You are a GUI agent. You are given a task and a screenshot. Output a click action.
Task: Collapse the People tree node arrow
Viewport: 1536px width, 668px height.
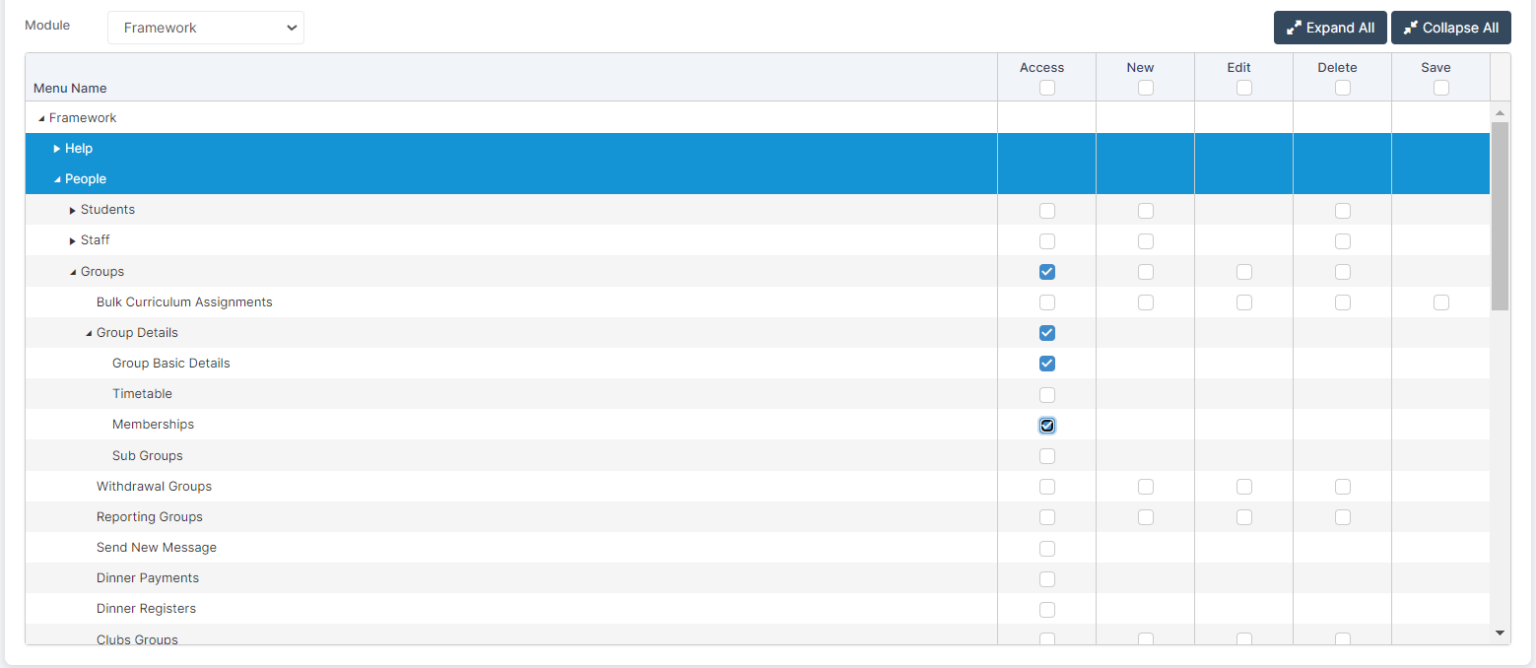click(x=57, y=180)
